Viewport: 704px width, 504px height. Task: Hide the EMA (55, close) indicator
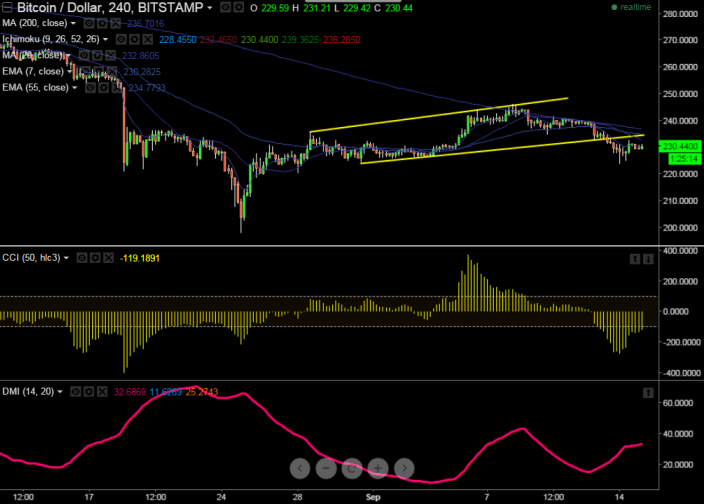pos(90,88)
